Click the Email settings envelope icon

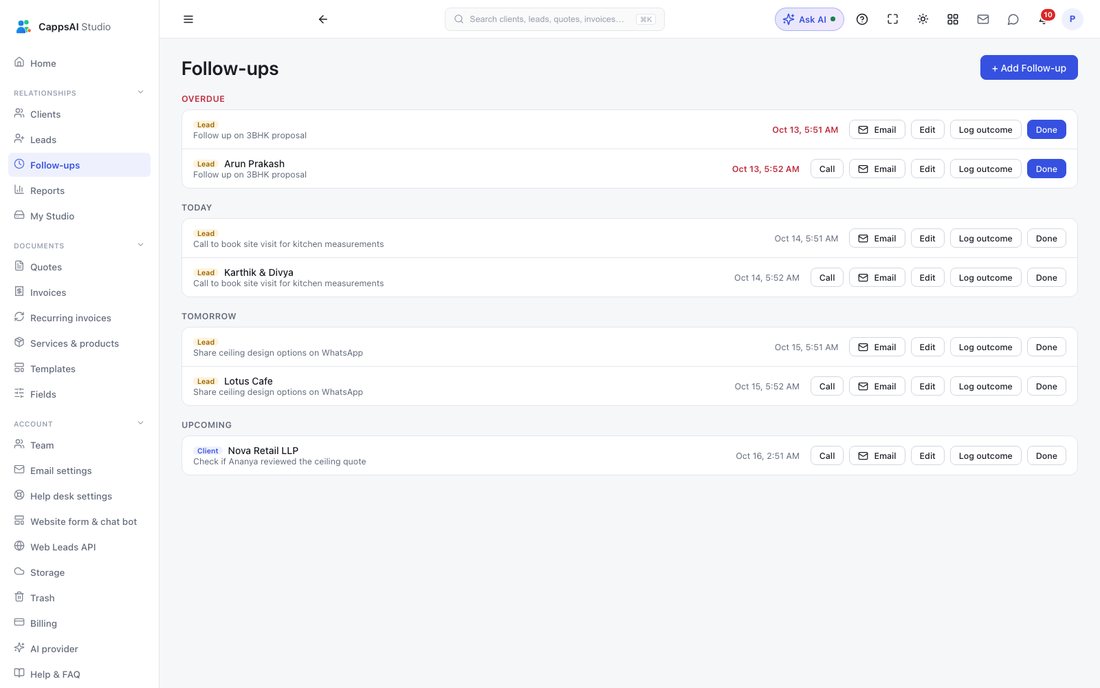pyautogui.click(x=19, y=470)
